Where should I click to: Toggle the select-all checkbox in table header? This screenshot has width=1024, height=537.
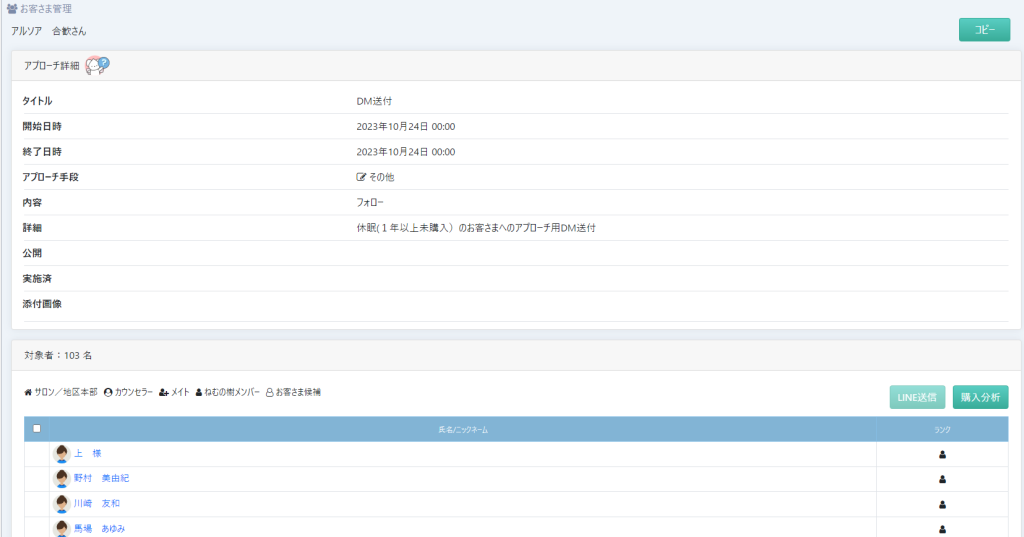[x=37, y=429]
